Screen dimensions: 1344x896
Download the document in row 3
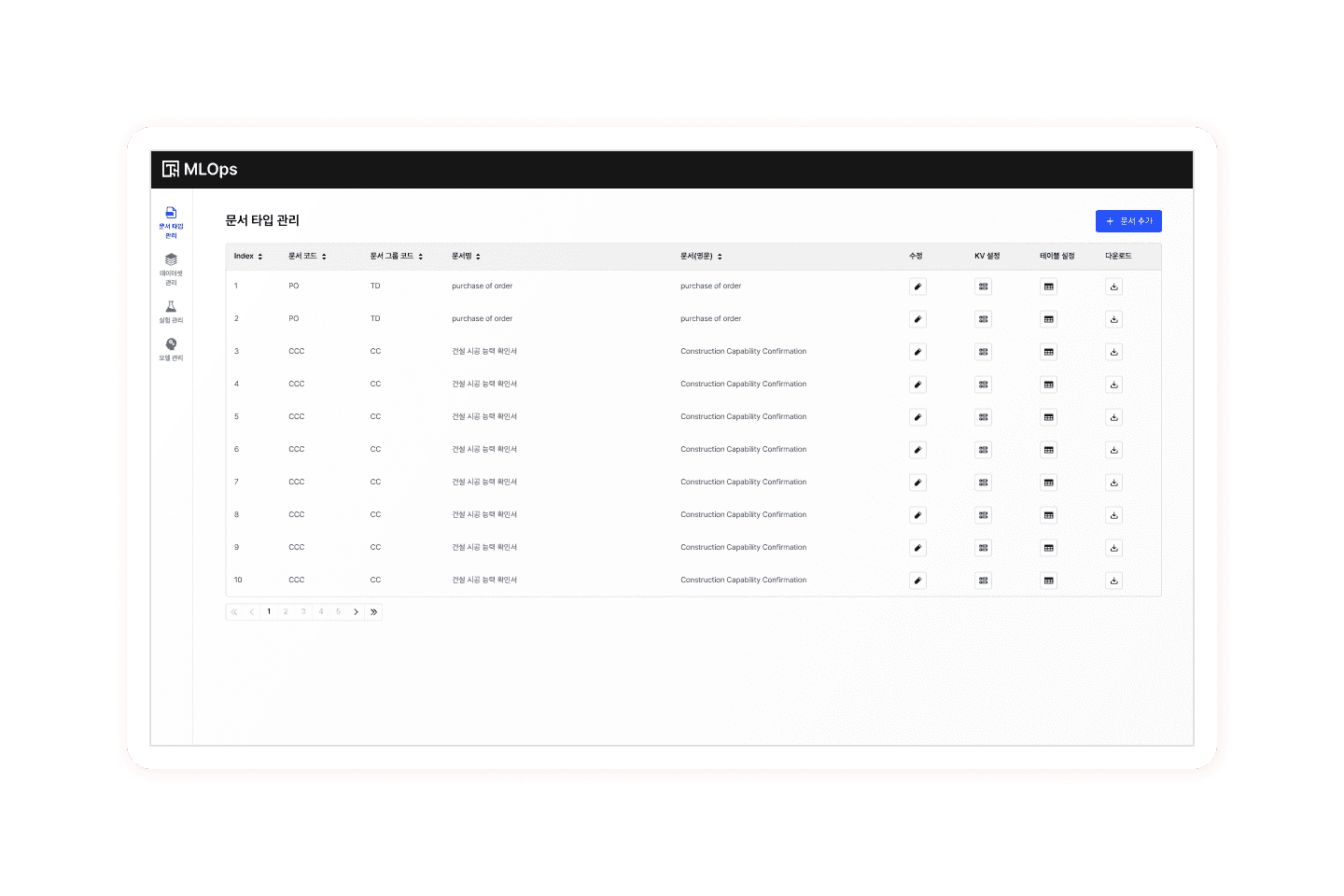click(x=1114, y=352)
